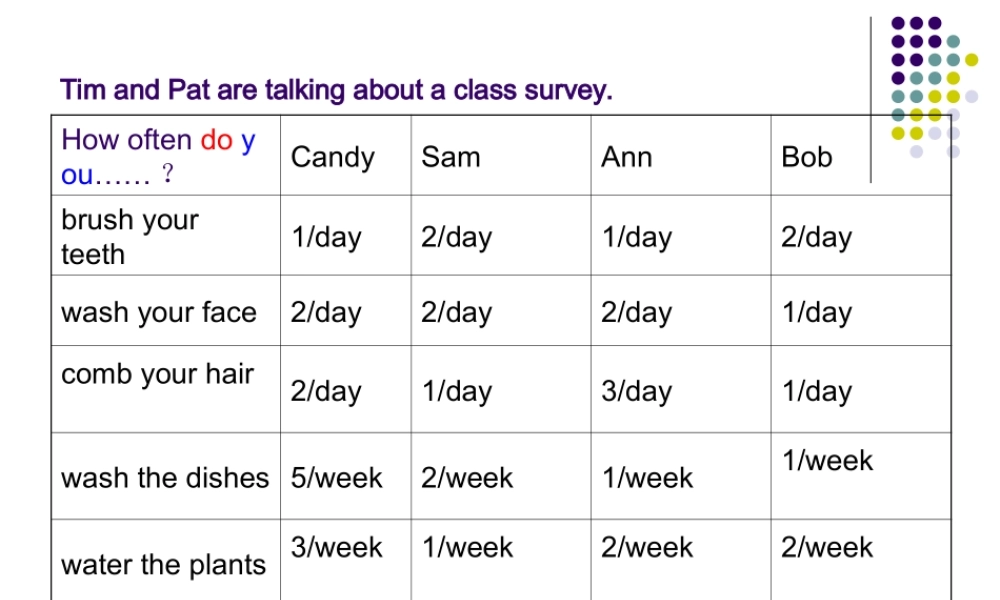Click the slide title about the class survey
1000x600 pixels.
336,91
